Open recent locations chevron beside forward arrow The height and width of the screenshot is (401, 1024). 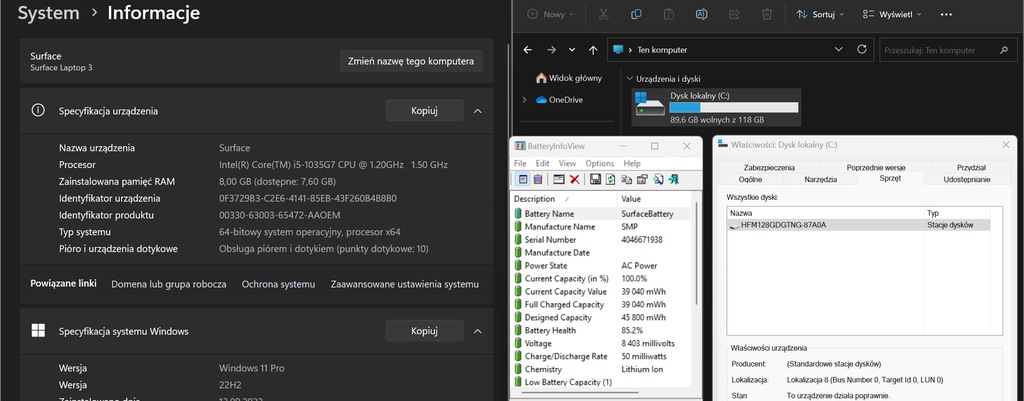click(x=572, y=50)
